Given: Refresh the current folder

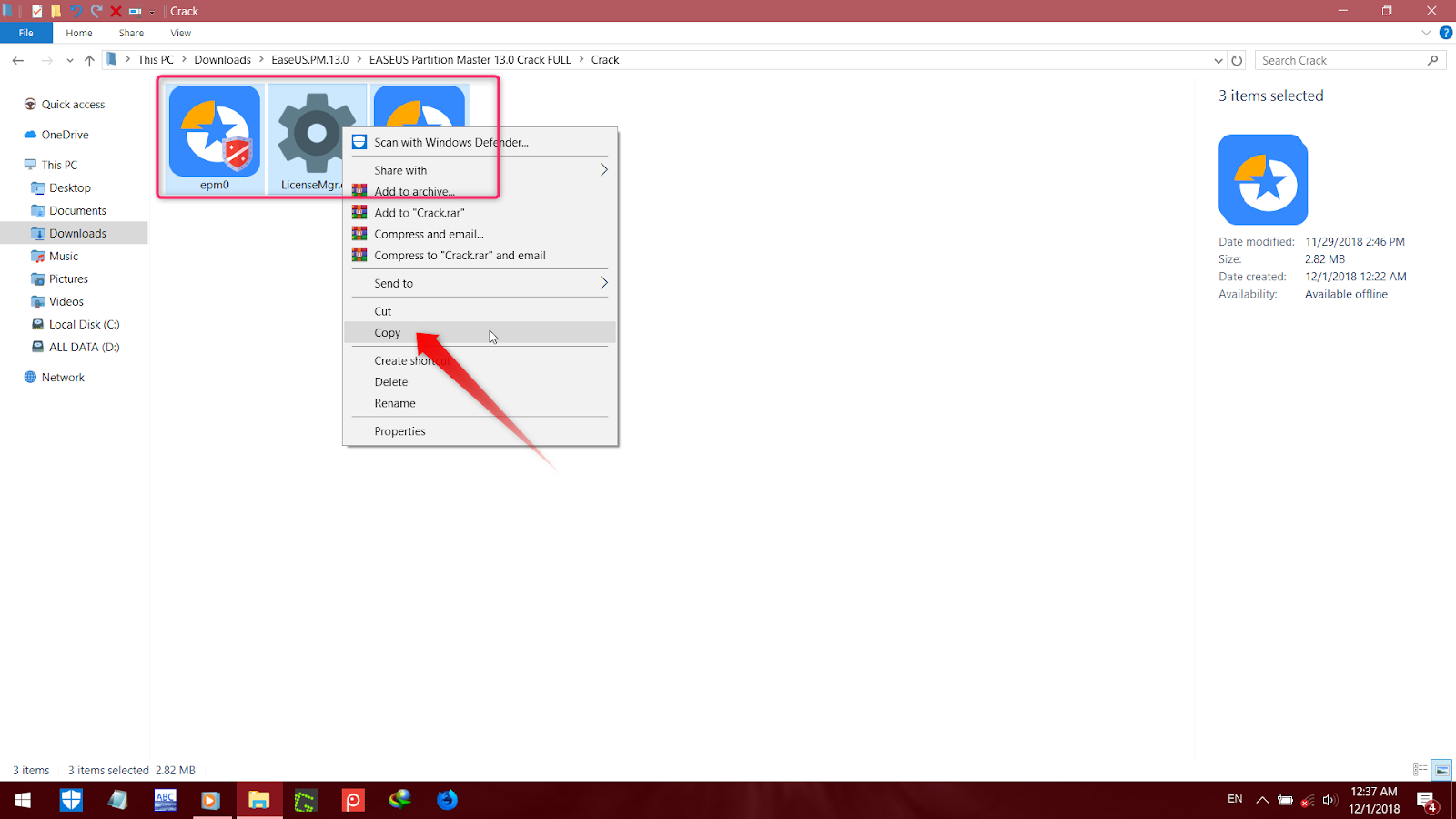Looking at the screenshot, I should pos(1237,60).
